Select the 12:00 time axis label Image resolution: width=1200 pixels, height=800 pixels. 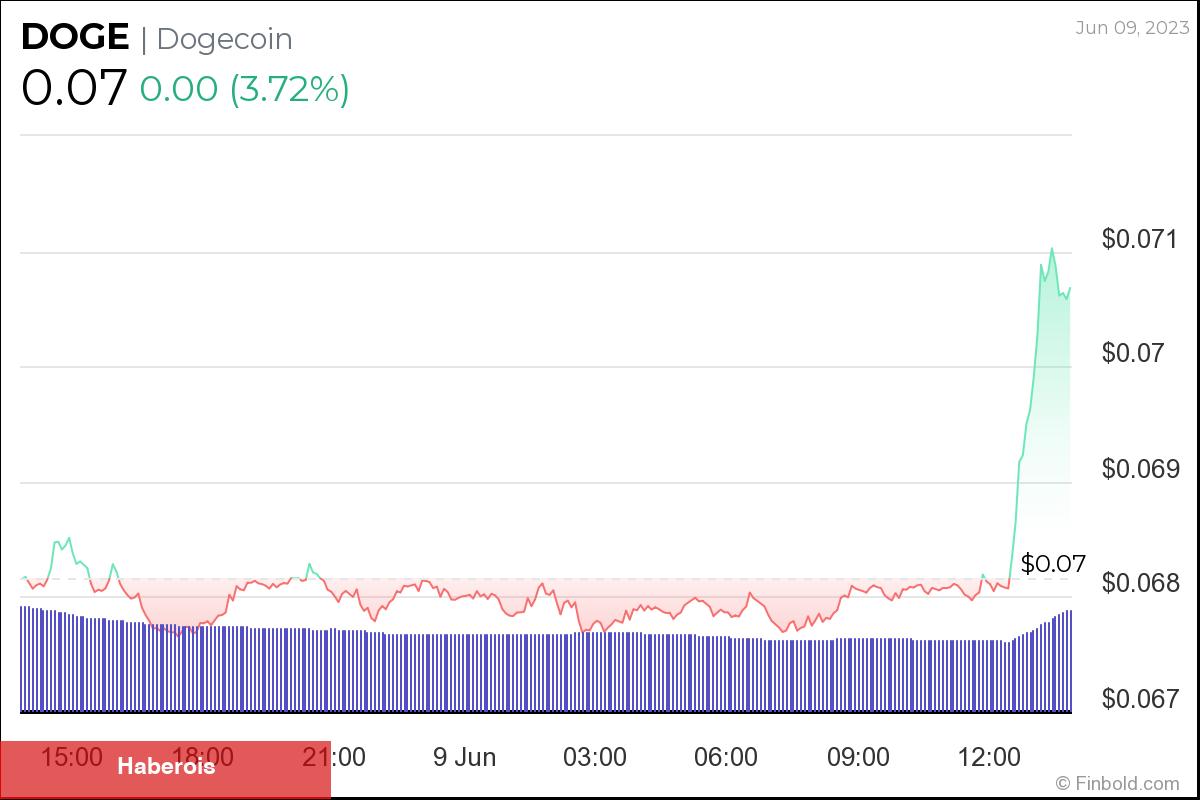click(x=990, y=757)
